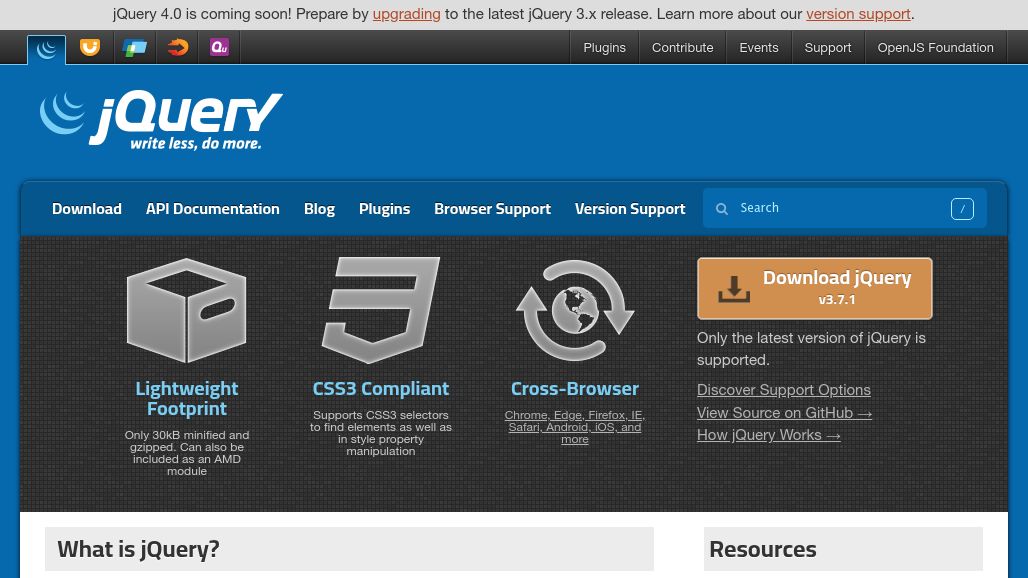Viewport: 1028px width, 578px height.
Task: Click the Lightweight Footprint heading
Action: (187, 398)
